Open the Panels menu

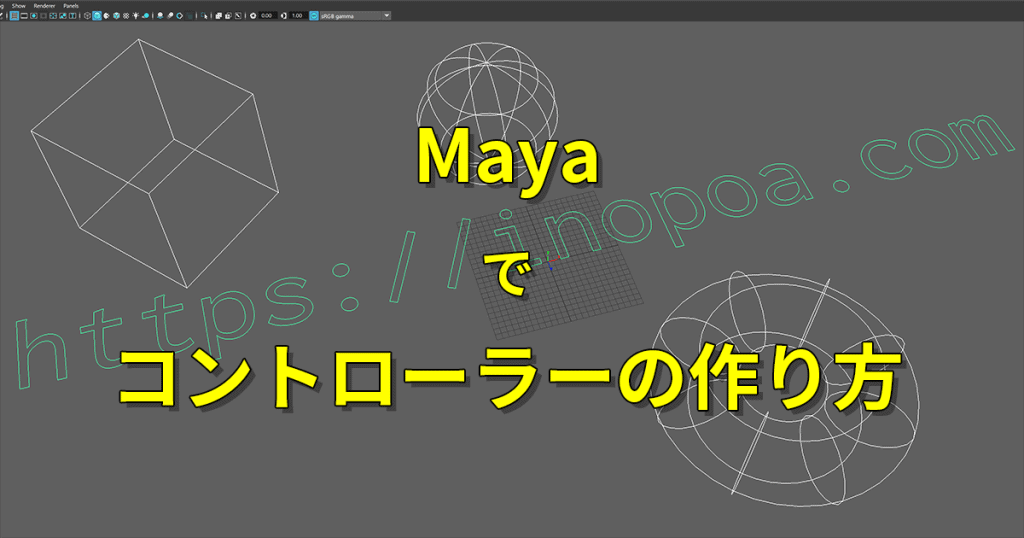coord(71,6)
